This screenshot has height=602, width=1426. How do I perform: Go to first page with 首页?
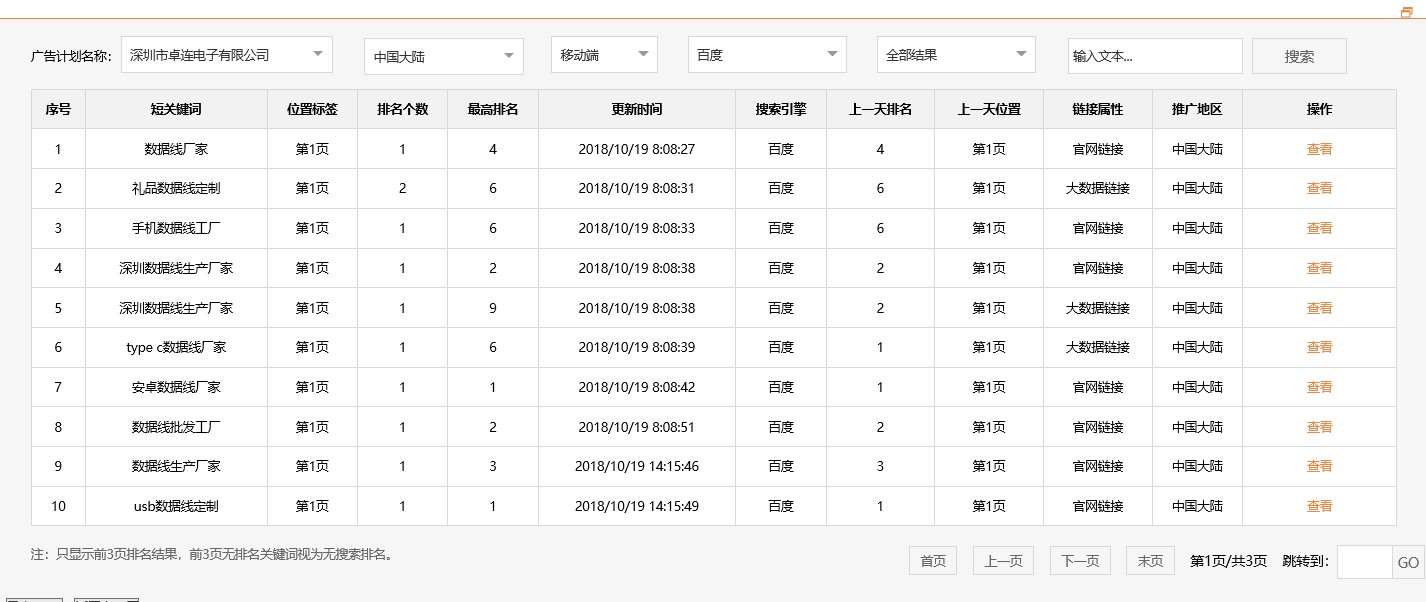coord(932,560)
